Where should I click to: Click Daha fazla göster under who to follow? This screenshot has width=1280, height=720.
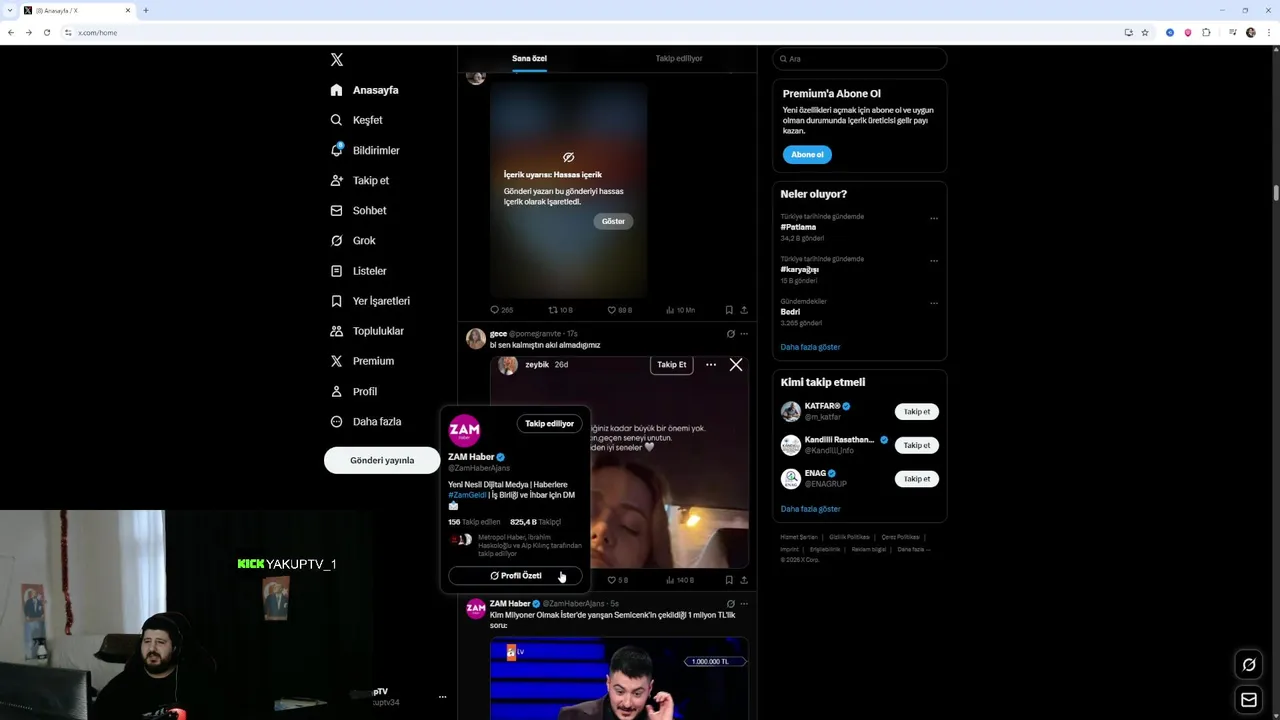(810, 509)
